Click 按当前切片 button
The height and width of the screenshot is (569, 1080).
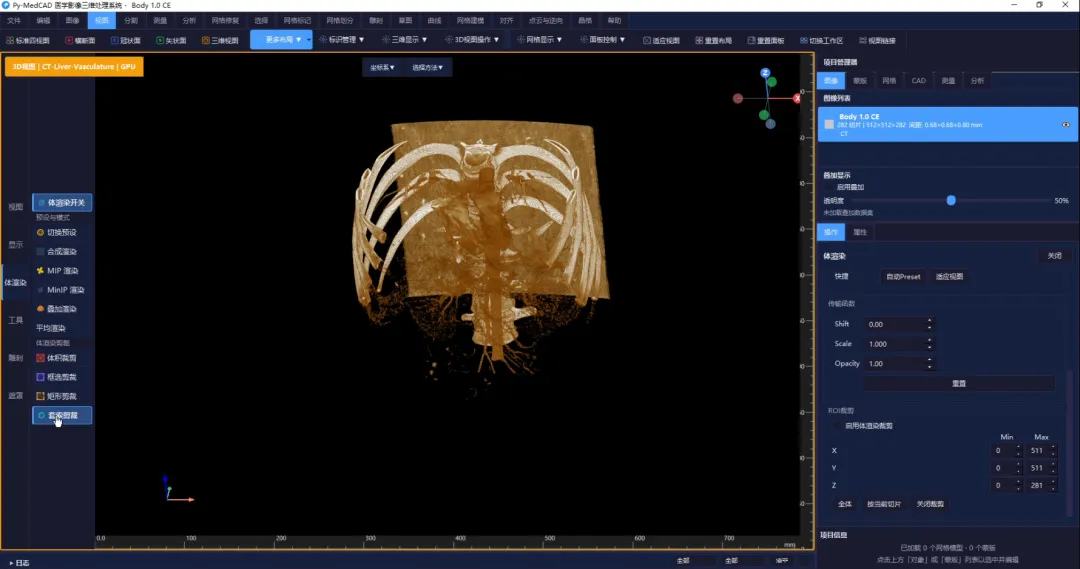[x=884, y=504]
